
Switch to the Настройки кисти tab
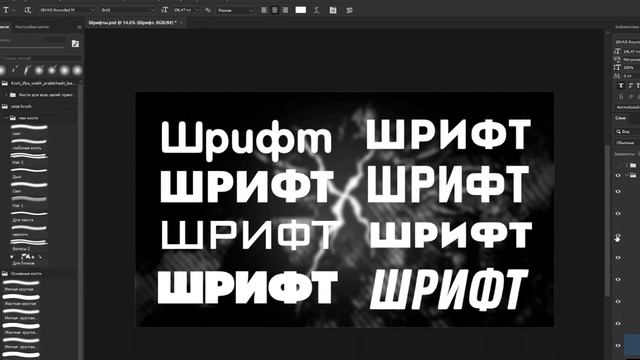point(32,27)
